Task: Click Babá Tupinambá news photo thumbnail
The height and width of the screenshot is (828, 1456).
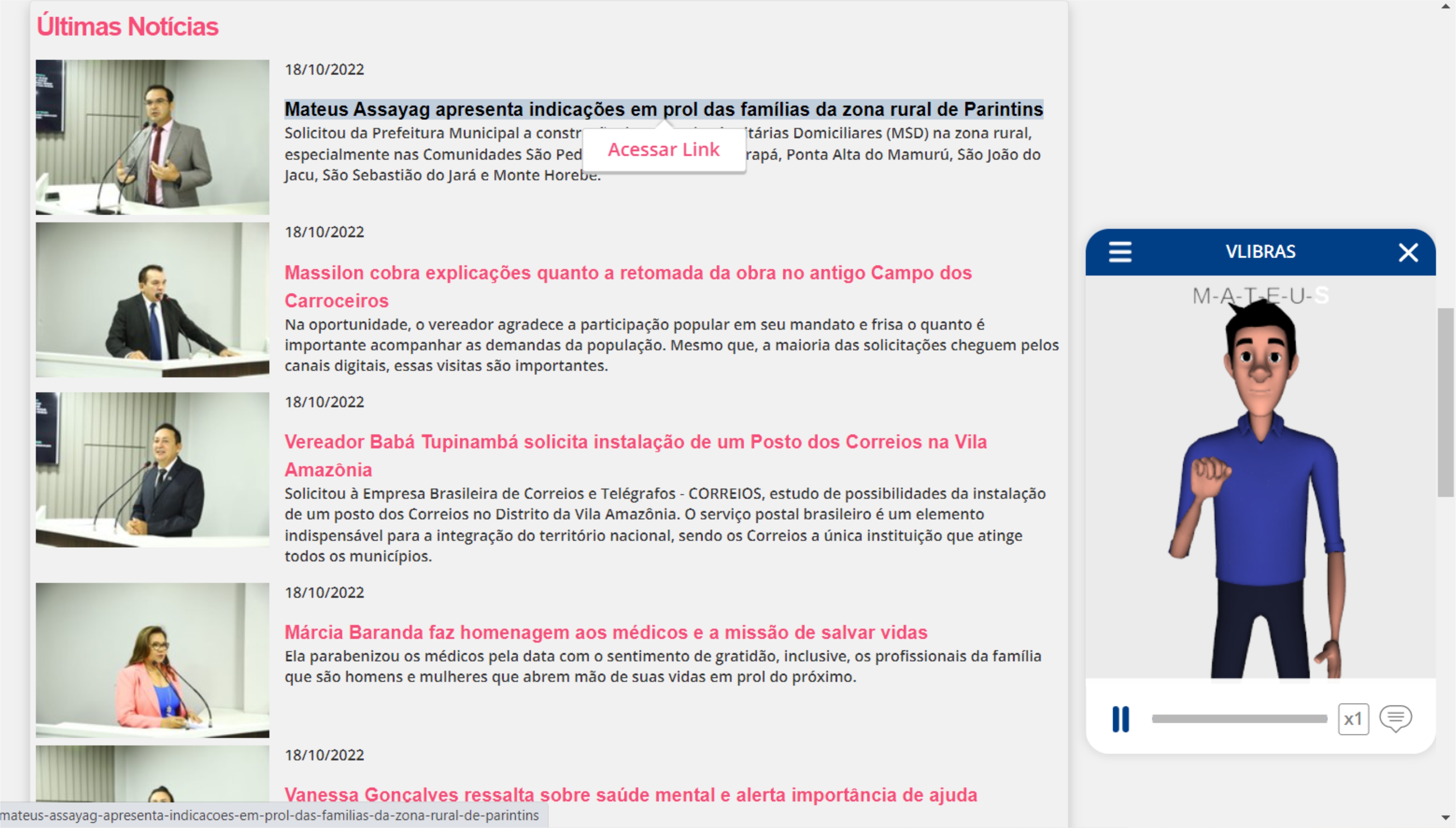Action: (x=152, y=470)
